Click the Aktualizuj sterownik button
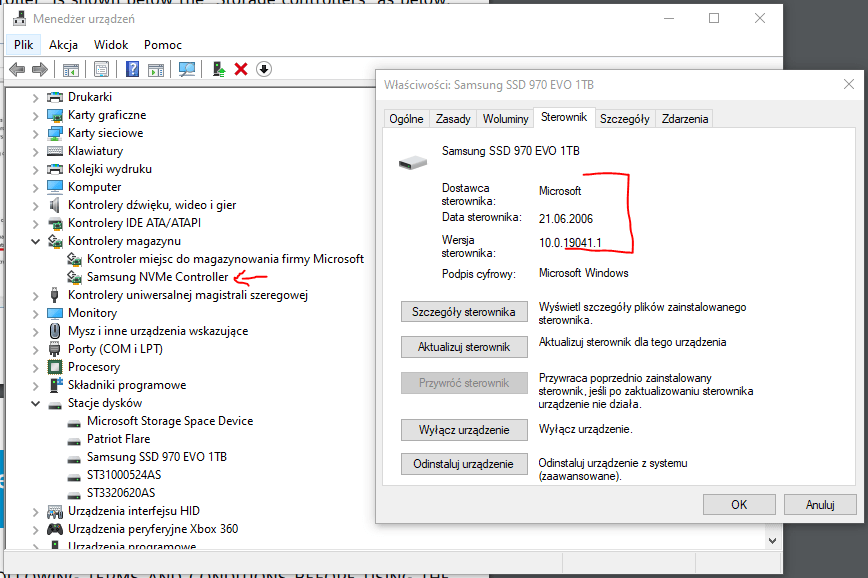The width and height of the screenshot is (868, 578). (464, 347)
